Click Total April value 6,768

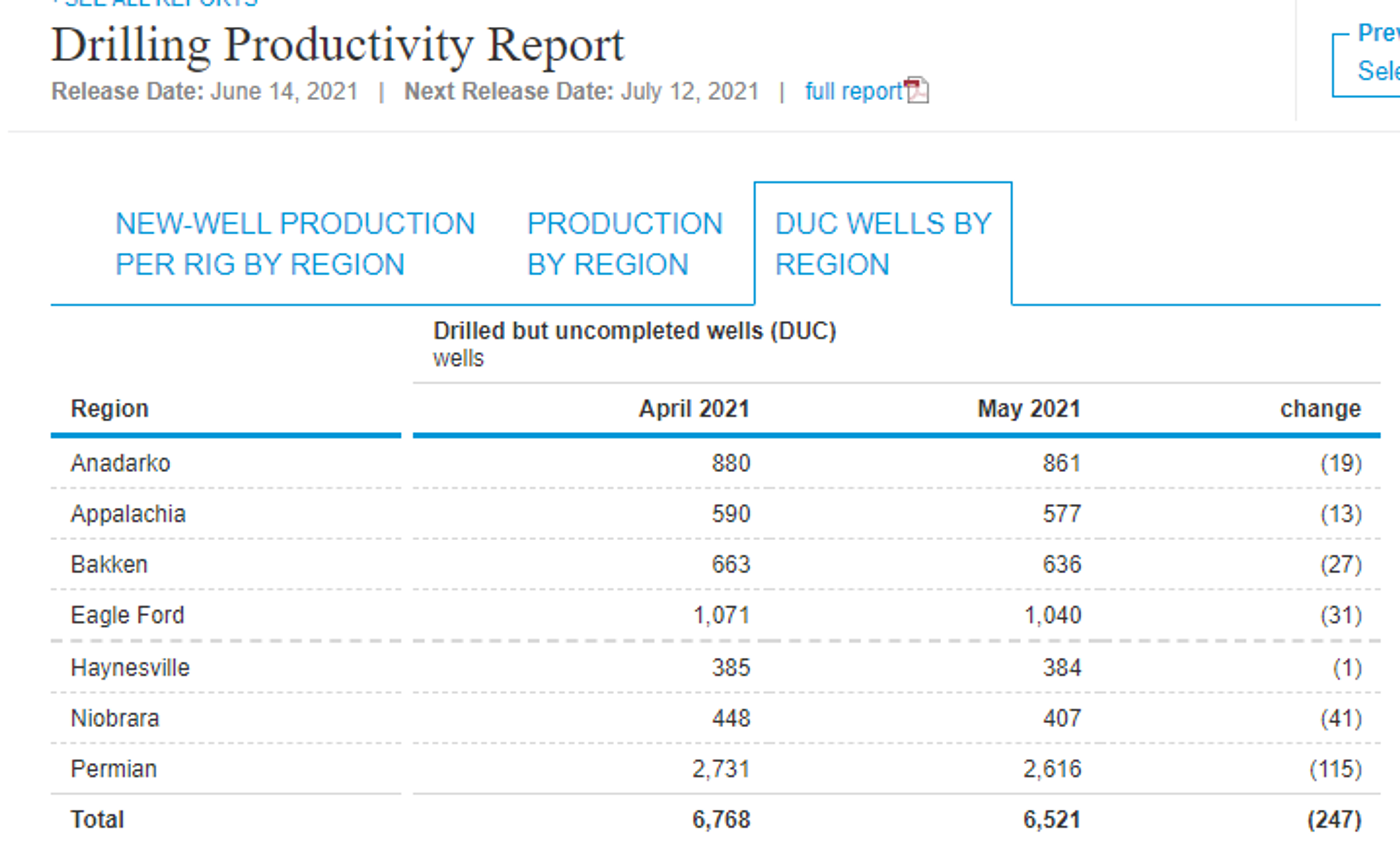pos(721,819)
